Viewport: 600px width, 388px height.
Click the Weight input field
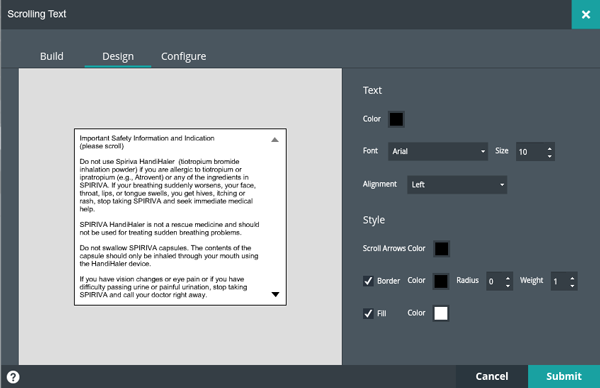tap(564, 281)
